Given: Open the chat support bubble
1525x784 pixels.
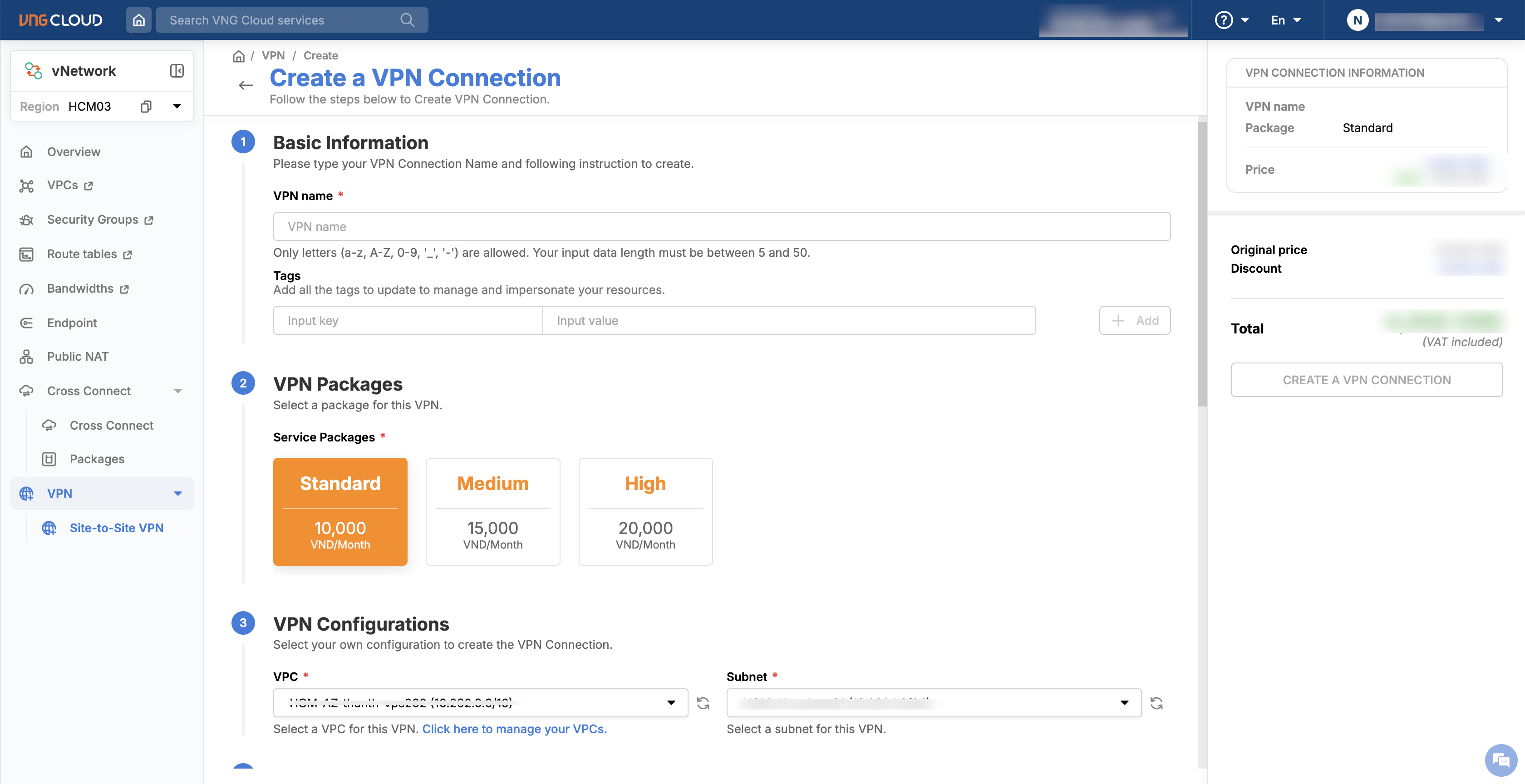Looking at the screenshot, I should [x=1501, y=760].
